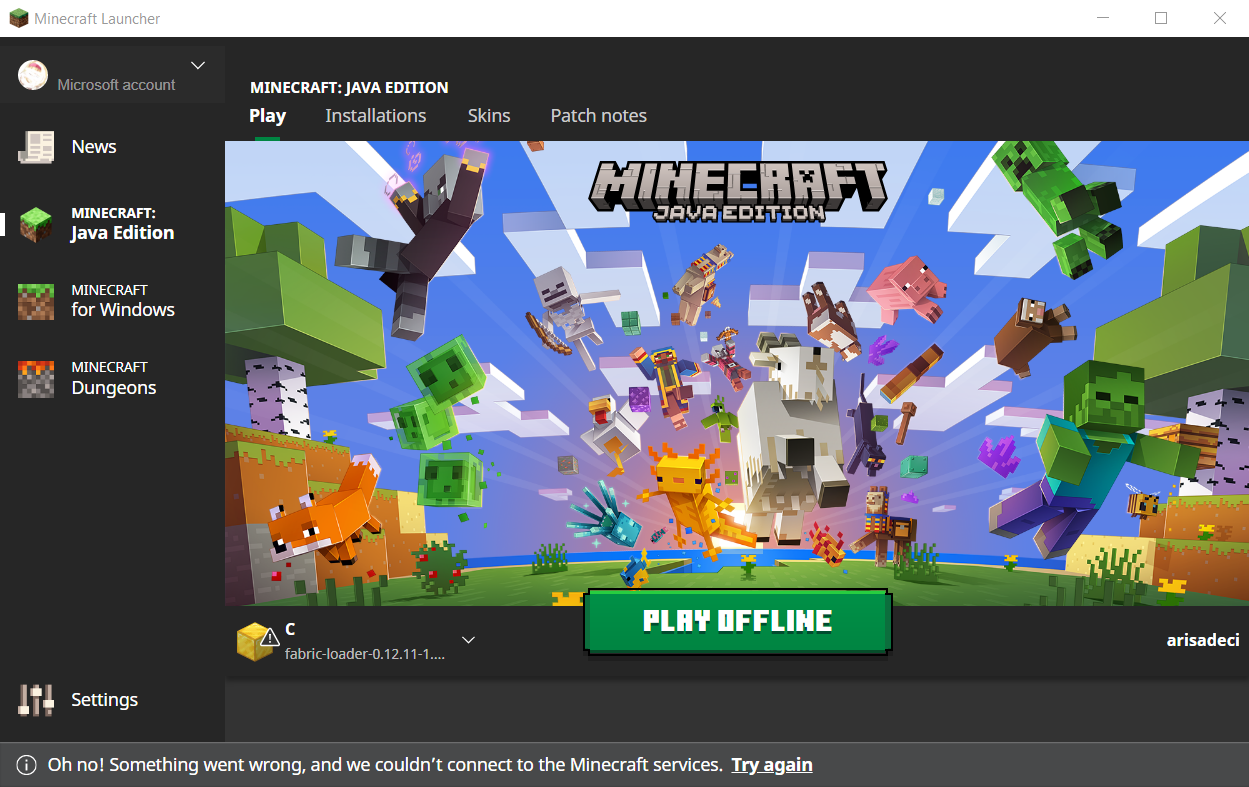The image size is (1249, 787).
Task: Switch to the Play tab
Action: [x=267, y=116]
